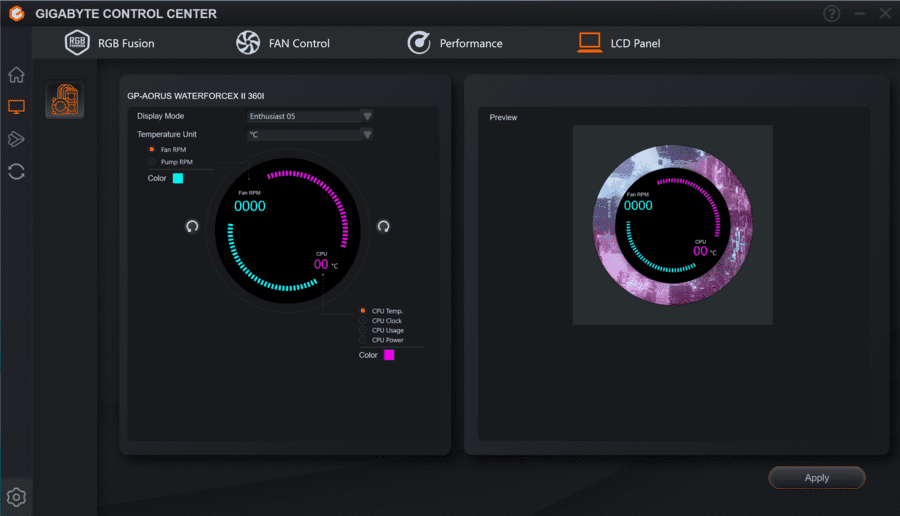
Task: Expand Display Mode dropdown arrow
Action: coord(367,116)
